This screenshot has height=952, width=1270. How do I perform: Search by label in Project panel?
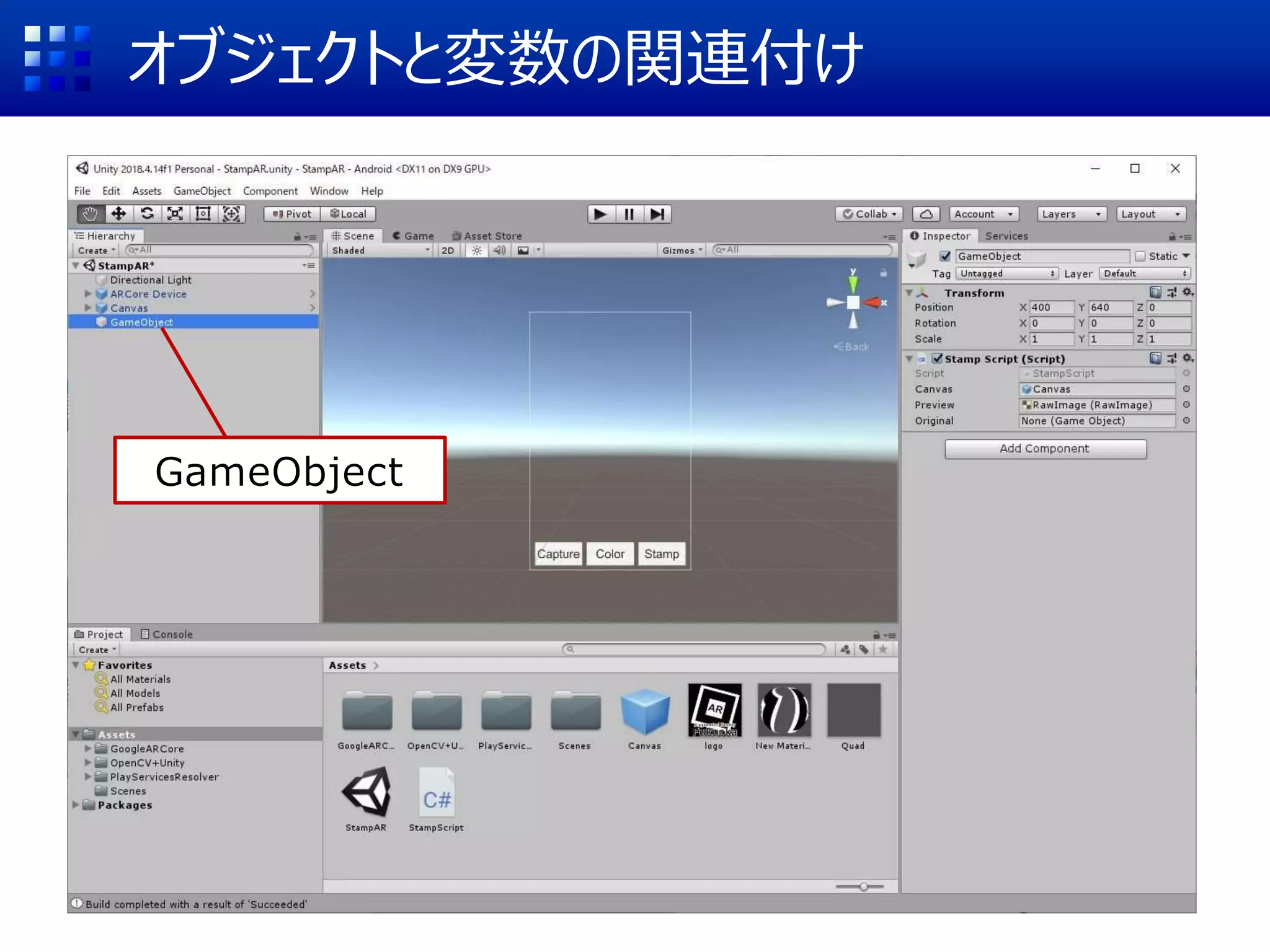tap(864, 650)
